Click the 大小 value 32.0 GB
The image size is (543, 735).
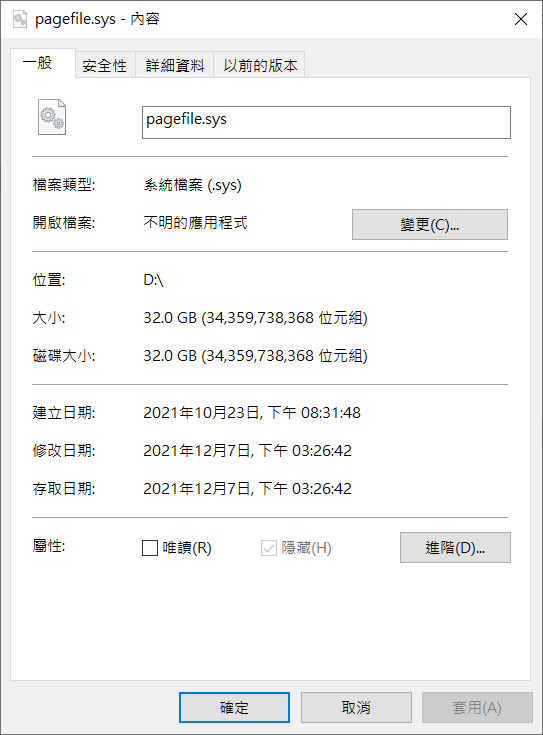tap(255, 318)
